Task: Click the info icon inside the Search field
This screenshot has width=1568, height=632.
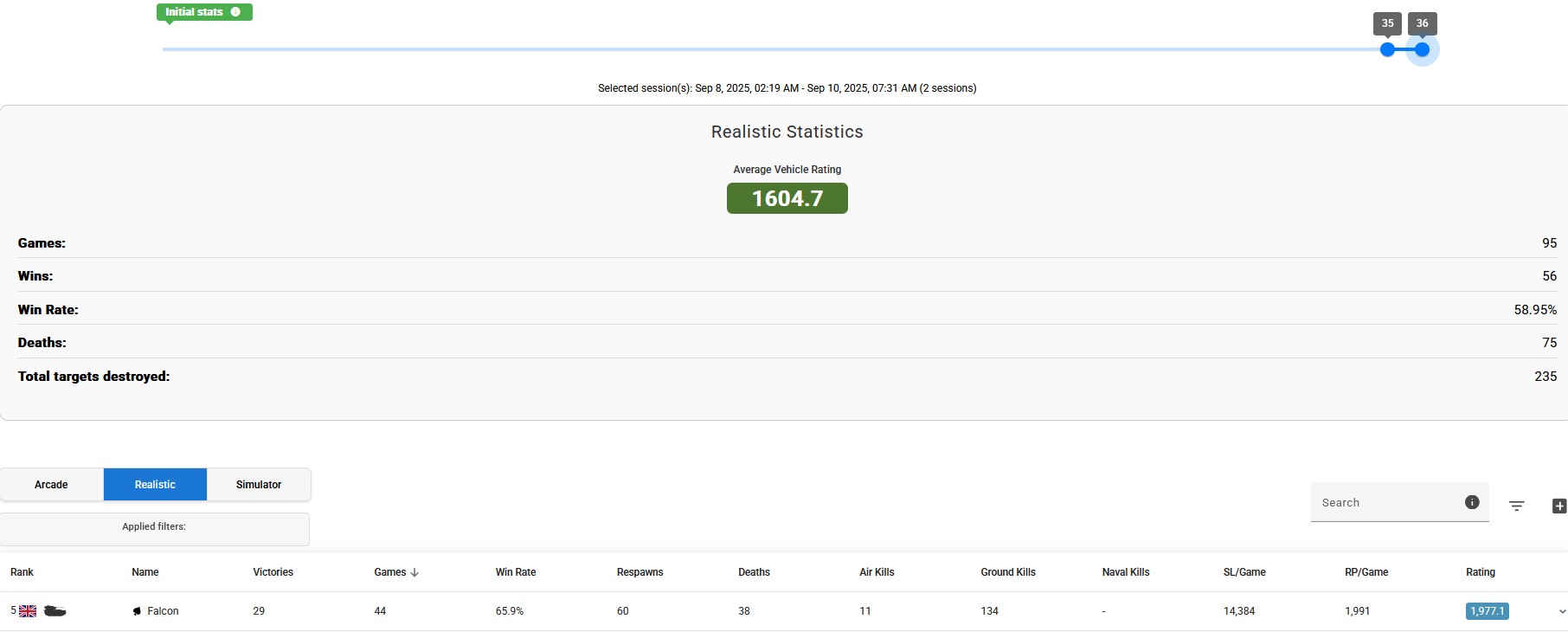Action: click(1471, 502)
